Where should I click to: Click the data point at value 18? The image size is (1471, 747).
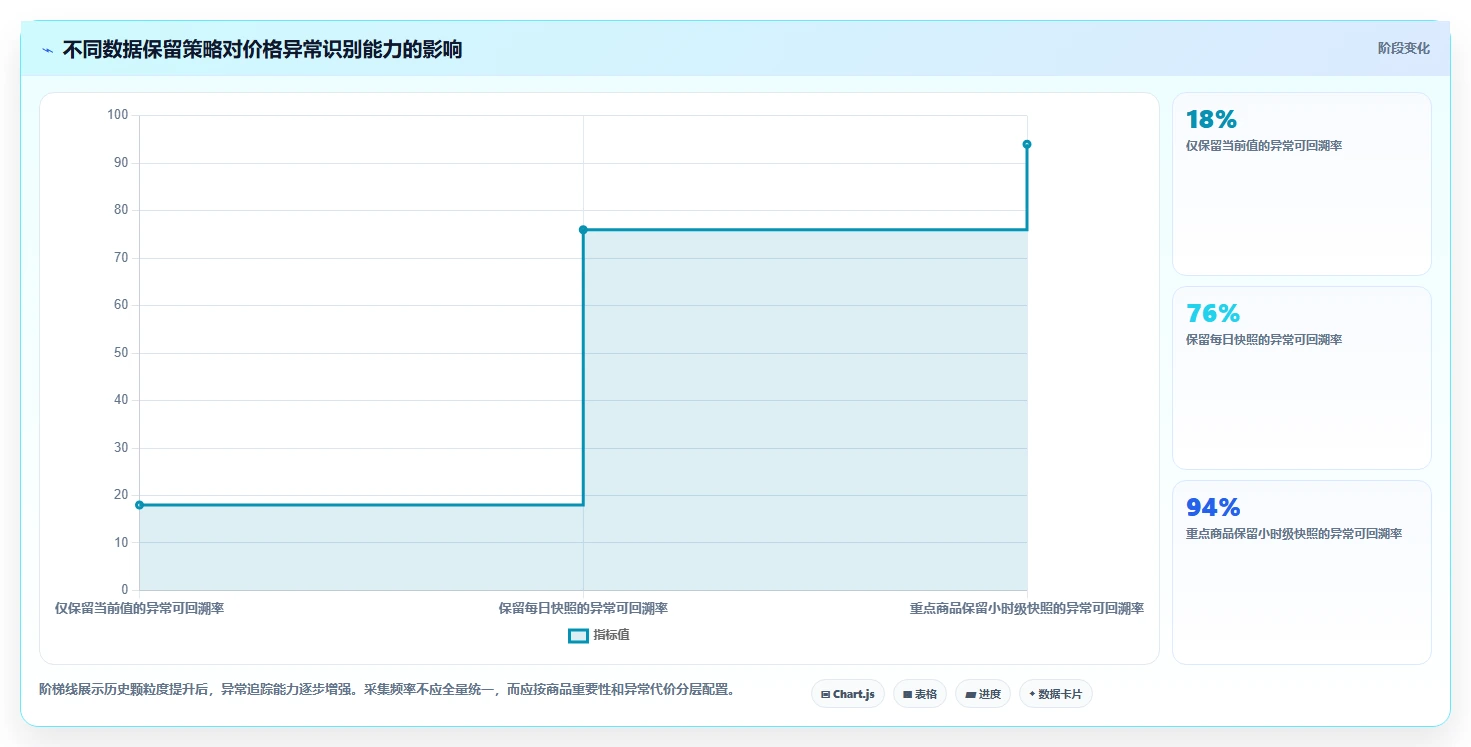(139, 505)
